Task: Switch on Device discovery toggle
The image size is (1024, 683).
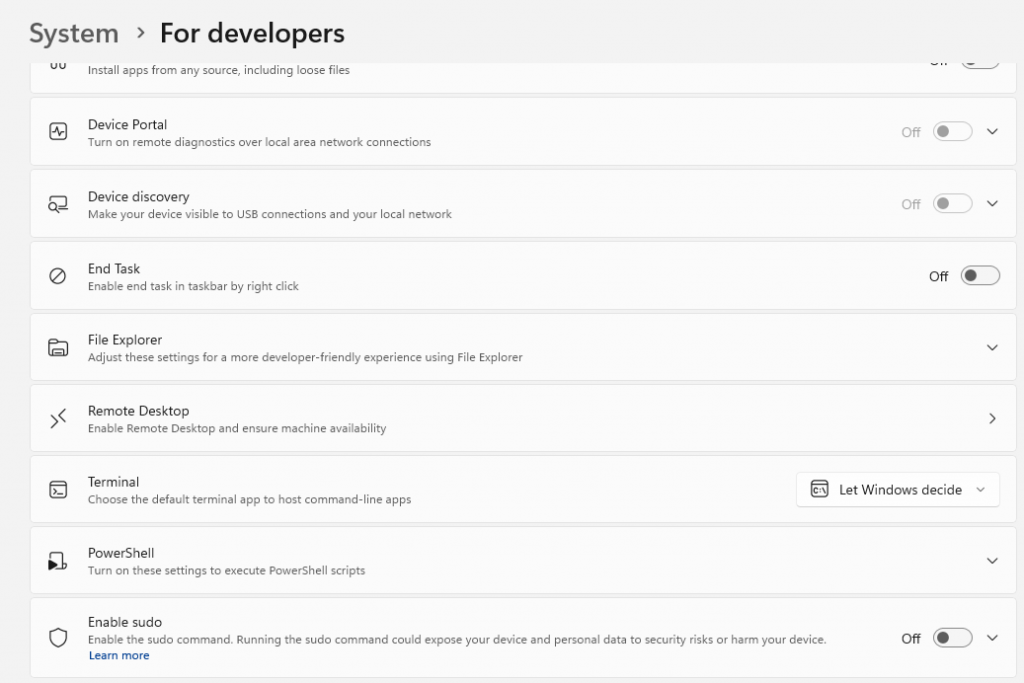Action: click(951, 204)
